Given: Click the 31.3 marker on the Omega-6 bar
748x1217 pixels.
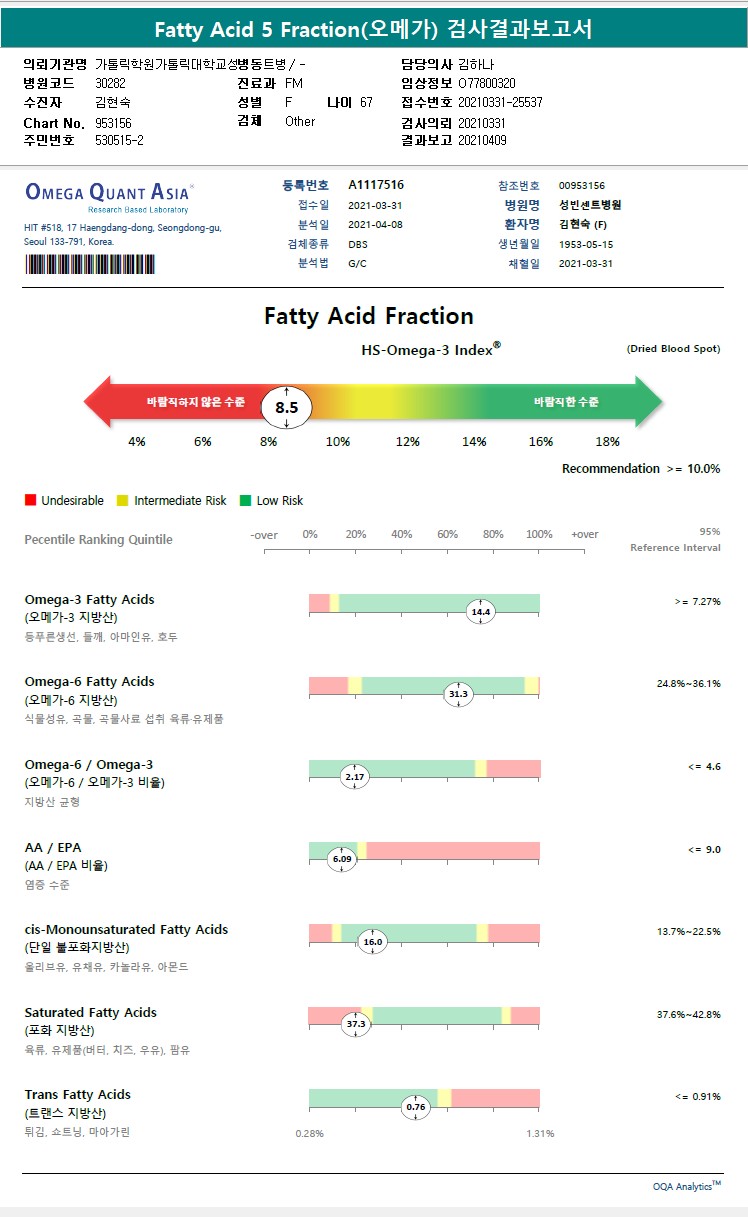Looking at the screenshot, I should pos(458,694).
